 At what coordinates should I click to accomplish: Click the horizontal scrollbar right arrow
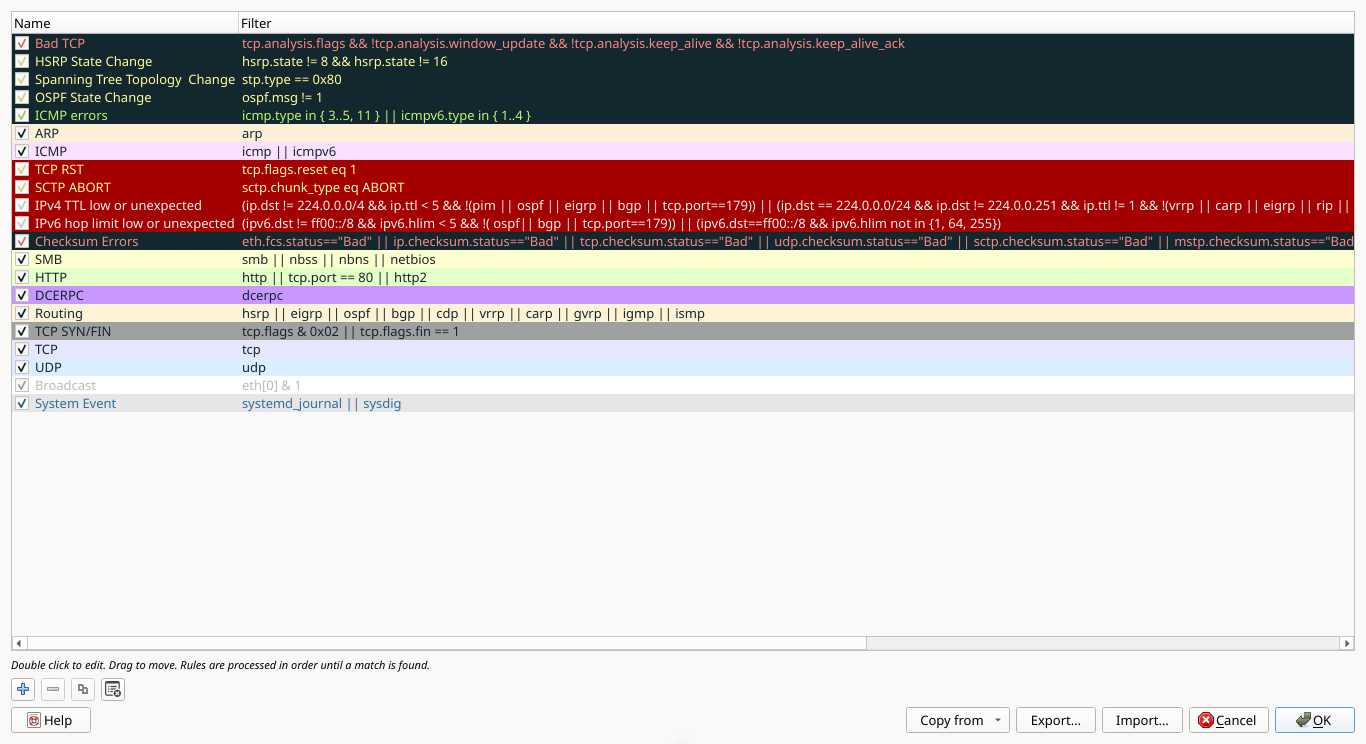[1347, 643]
